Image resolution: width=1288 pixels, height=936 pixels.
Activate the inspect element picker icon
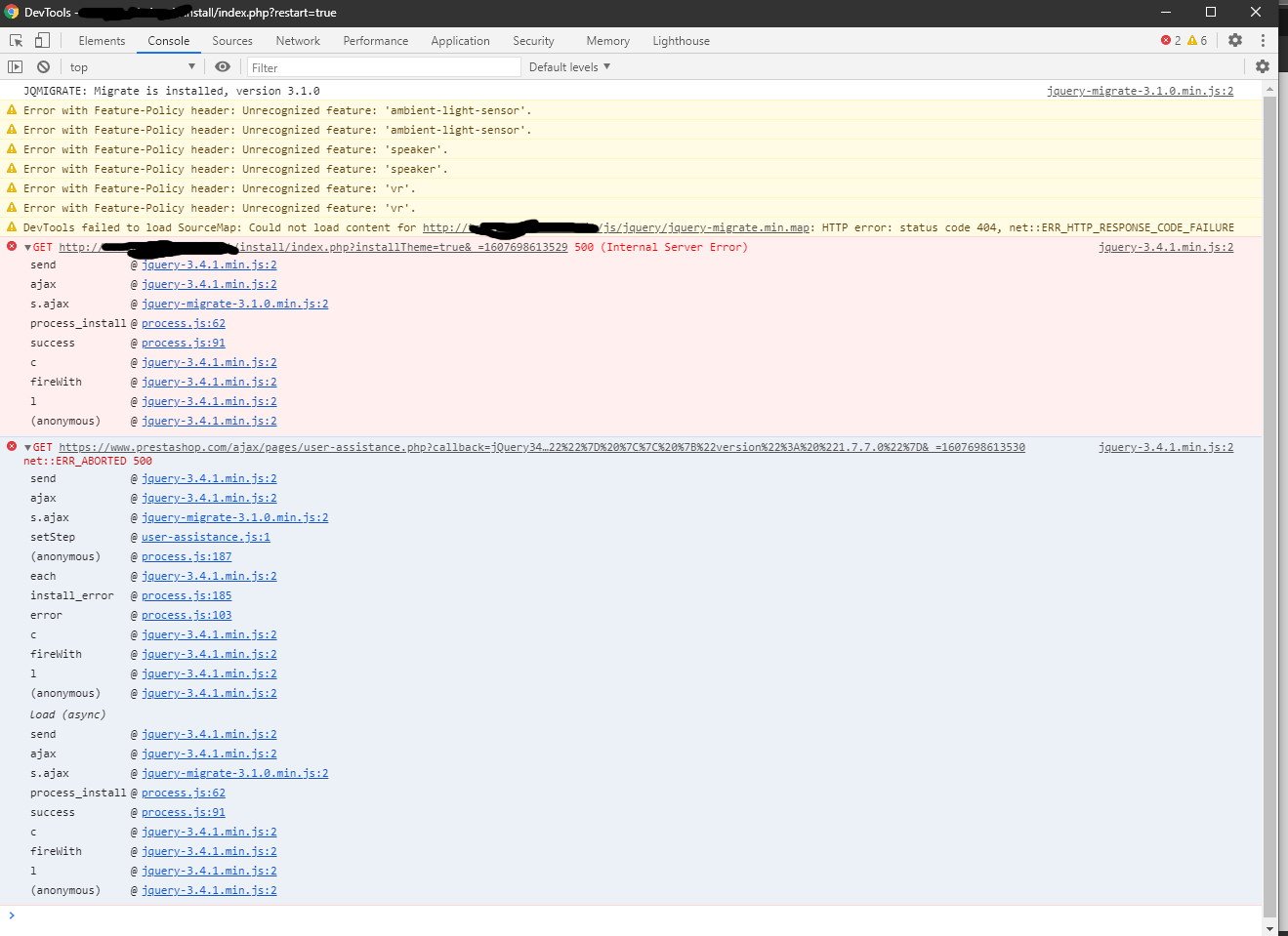point(17,41)
